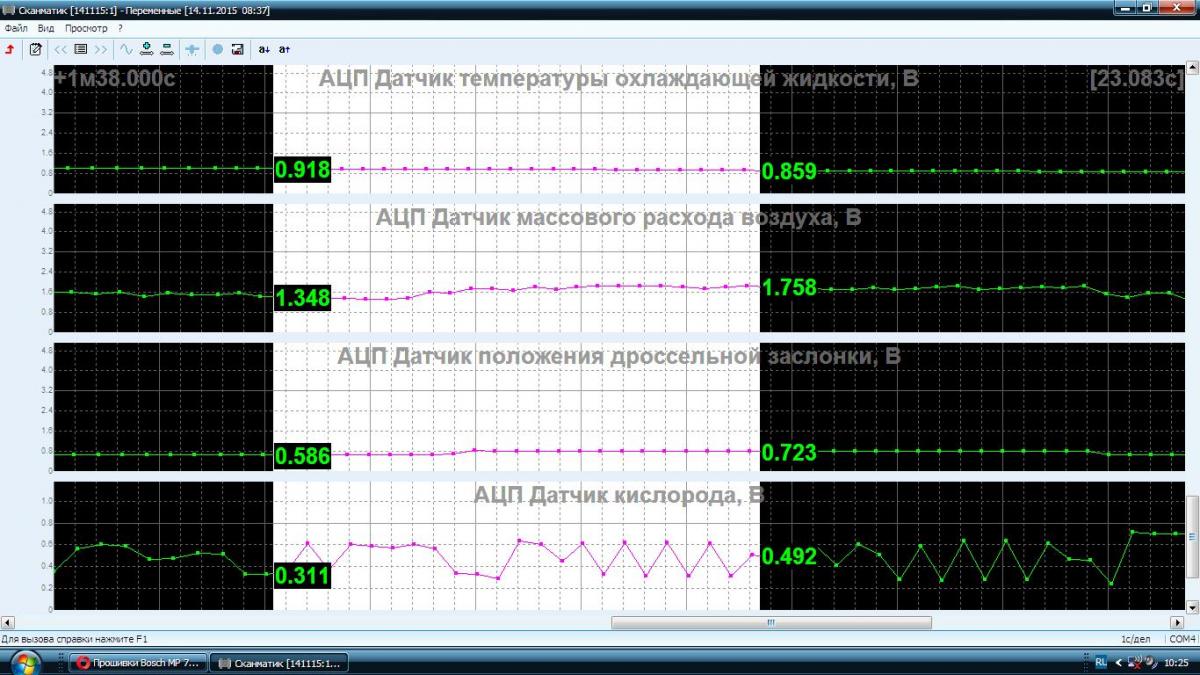The height and width of the screenshot is (675, 1200).
Task: Click the дроссельной заслонки graph title
Action: tap(618, 356)
